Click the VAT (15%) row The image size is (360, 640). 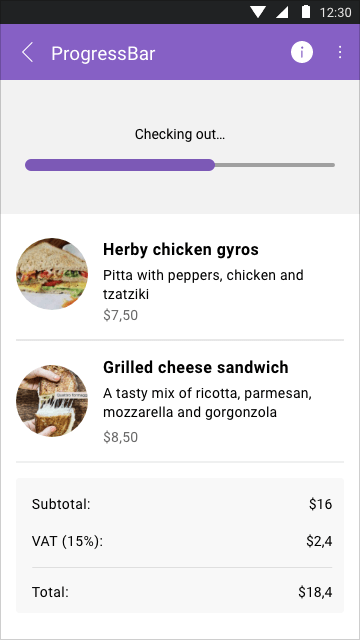[x=180, y=541]
